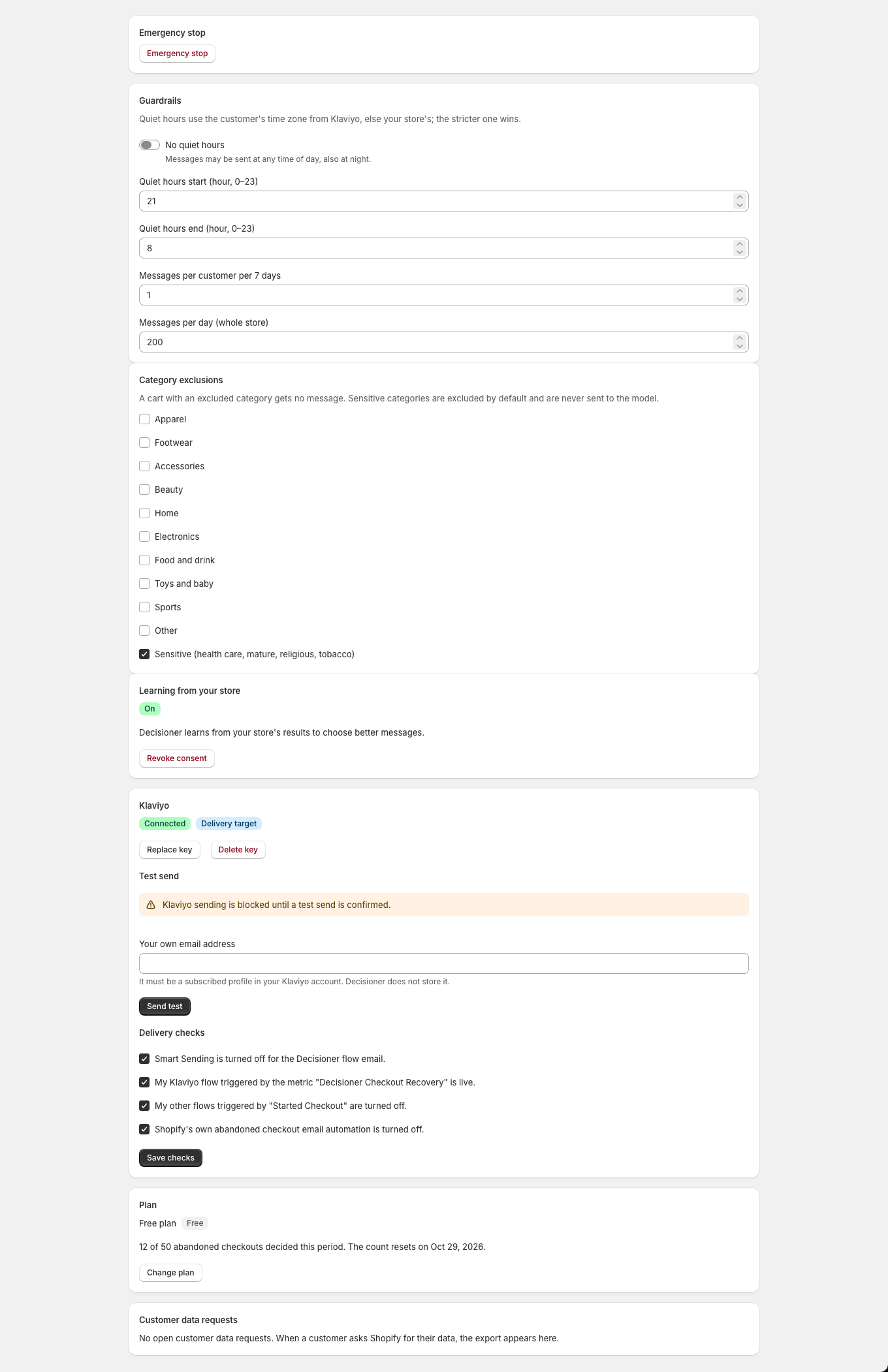Viewport: 888px width, 1372px height.
Task: Decrement Messages per customer per 7 days stepper
Action: [x=740, y=299]
